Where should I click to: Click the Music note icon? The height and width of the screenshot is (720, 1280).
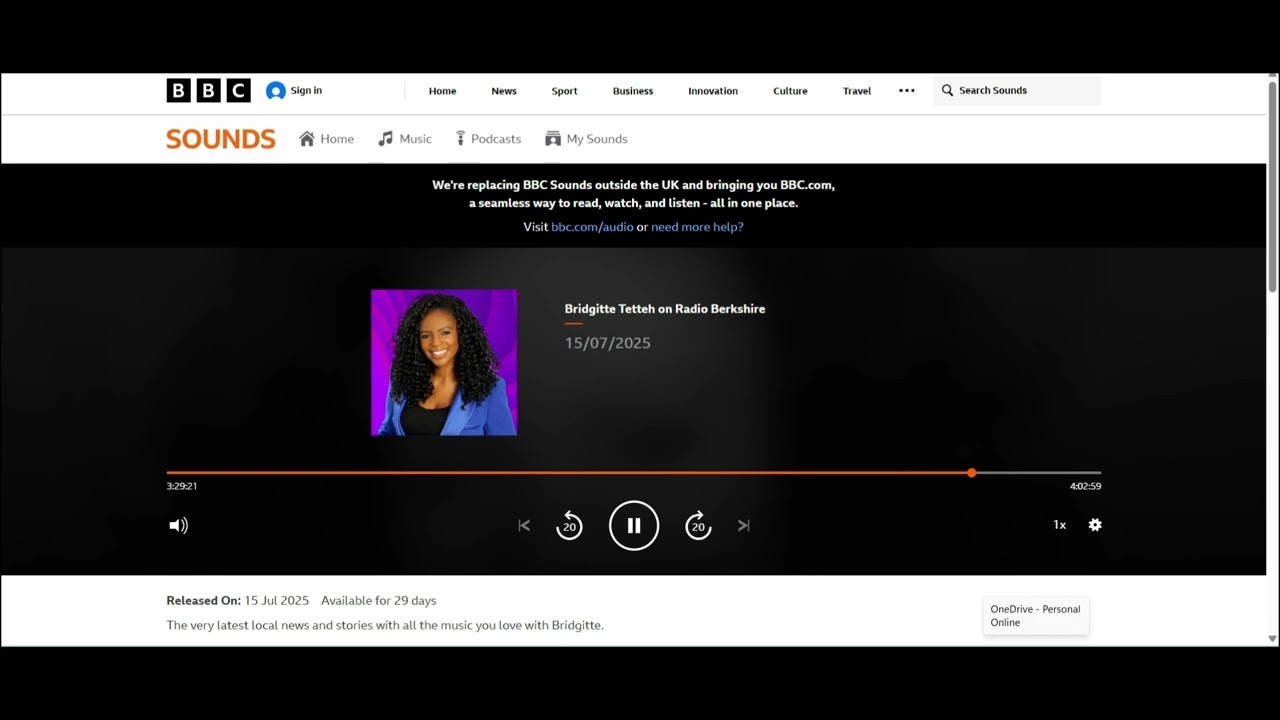coord(386,139)
